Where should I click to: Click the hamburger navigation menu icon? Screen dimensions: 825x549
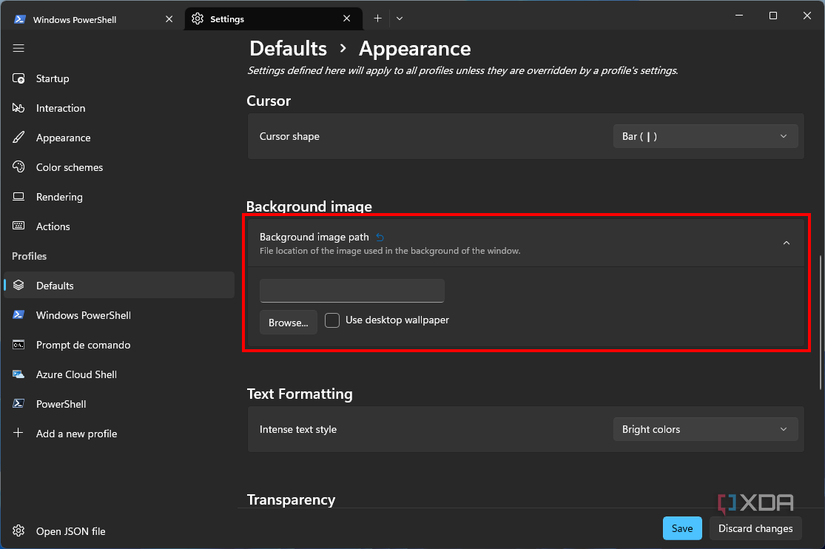[18, 48]
